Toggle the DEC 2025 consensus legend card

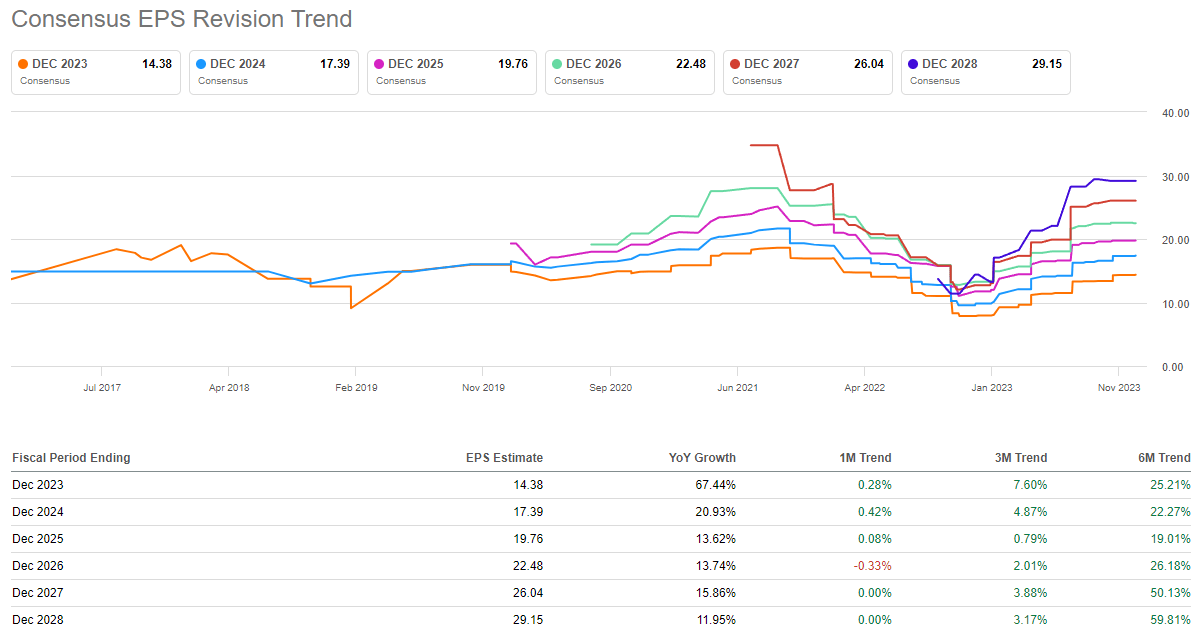pos(452,72)
